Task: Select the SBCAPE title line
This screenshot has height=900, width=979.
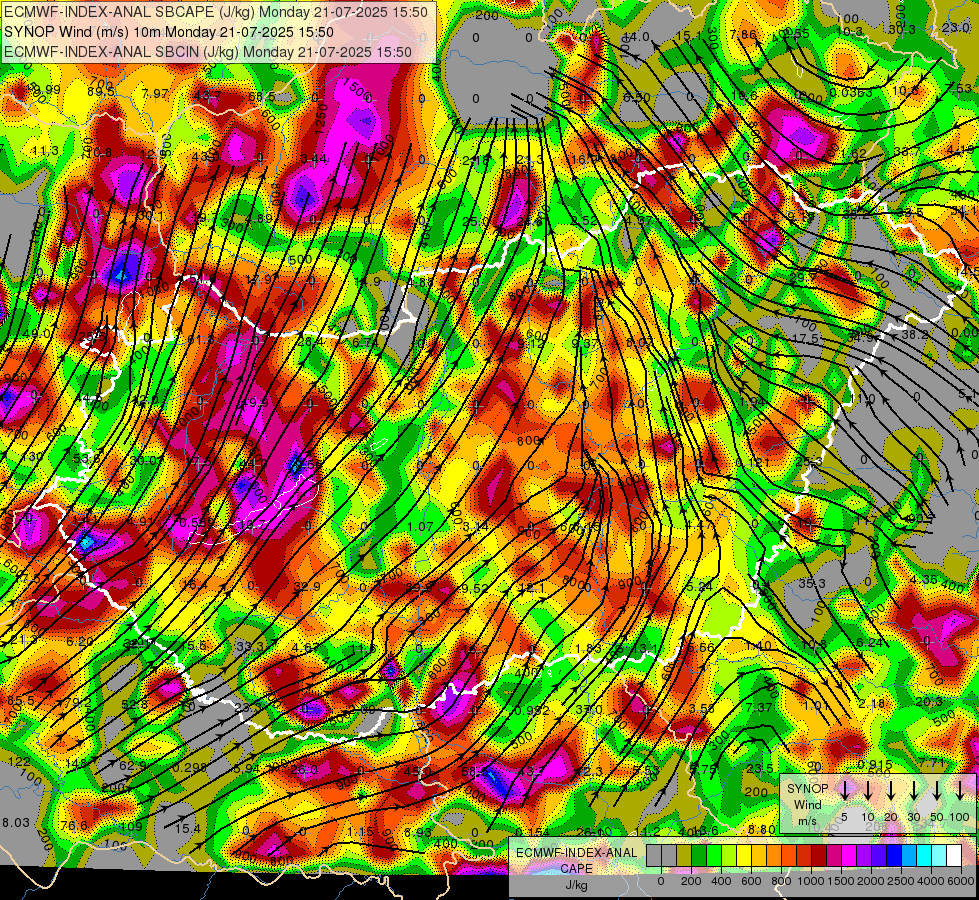Action: tap(216, 12)
